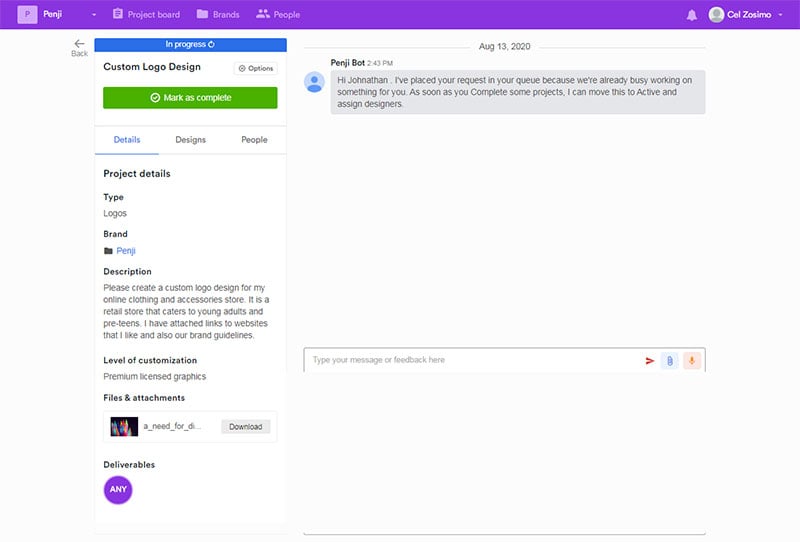Switch to the Details tab

pos(127,140)
